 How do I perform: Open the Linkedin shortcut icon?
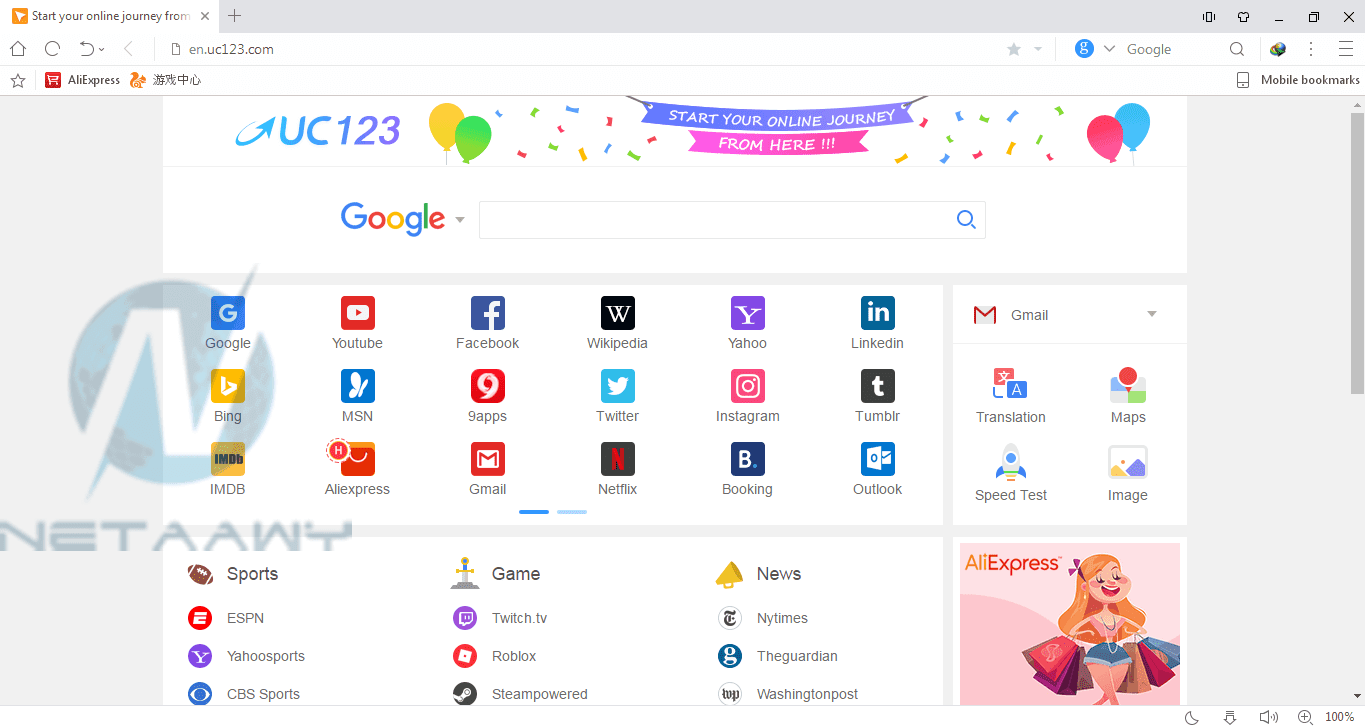(x=878, y=313)
